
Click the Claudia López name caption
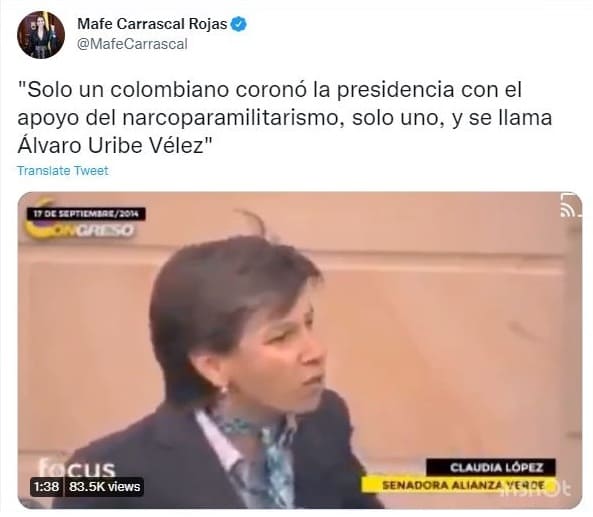click(x=491, y=467)
